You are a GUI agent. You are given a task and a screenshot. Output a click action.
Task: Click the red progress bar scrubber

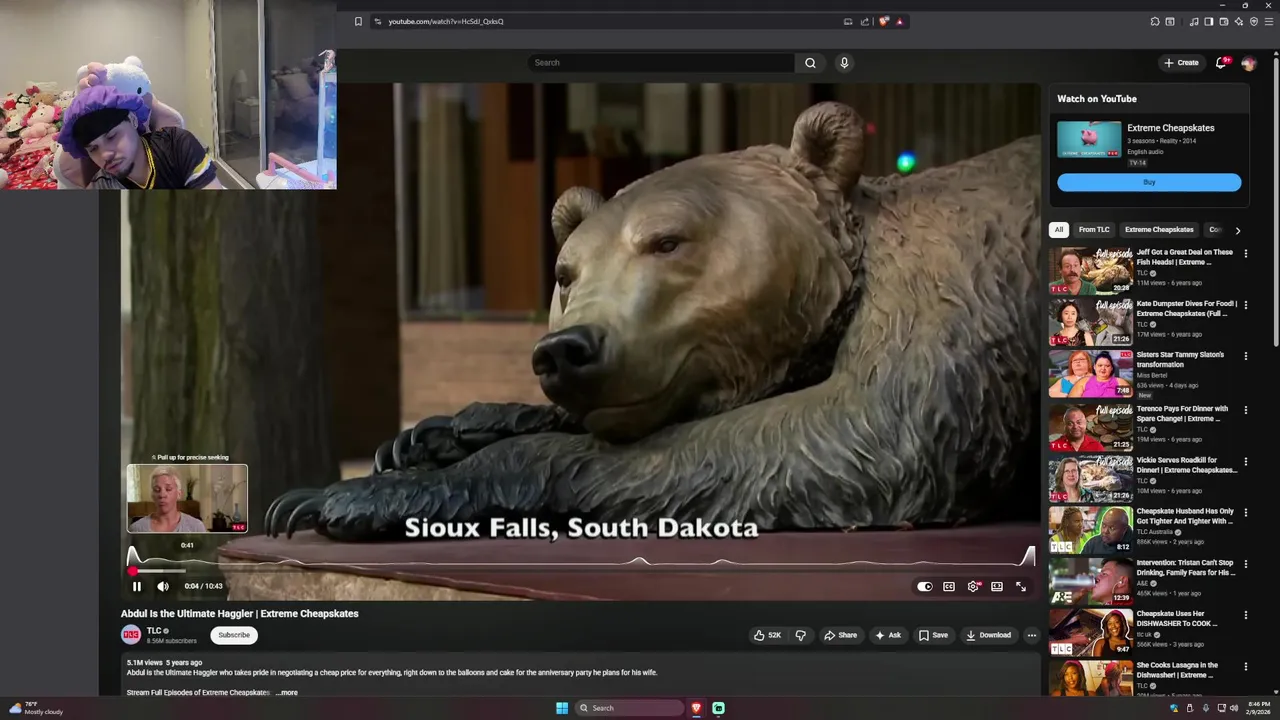(x=132, y=571)
